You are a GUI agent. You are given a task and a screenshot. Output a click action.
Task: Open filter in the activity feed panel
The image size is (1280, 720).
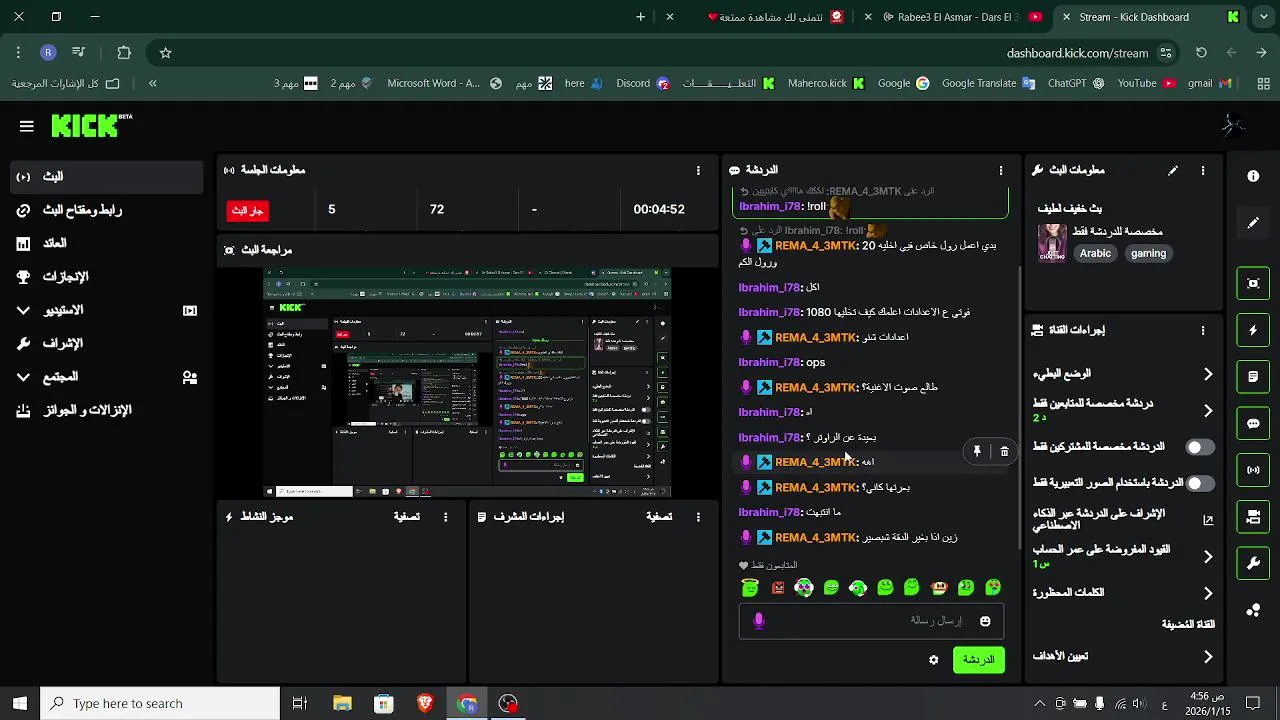pyautogui.click(x=407, y=517)
